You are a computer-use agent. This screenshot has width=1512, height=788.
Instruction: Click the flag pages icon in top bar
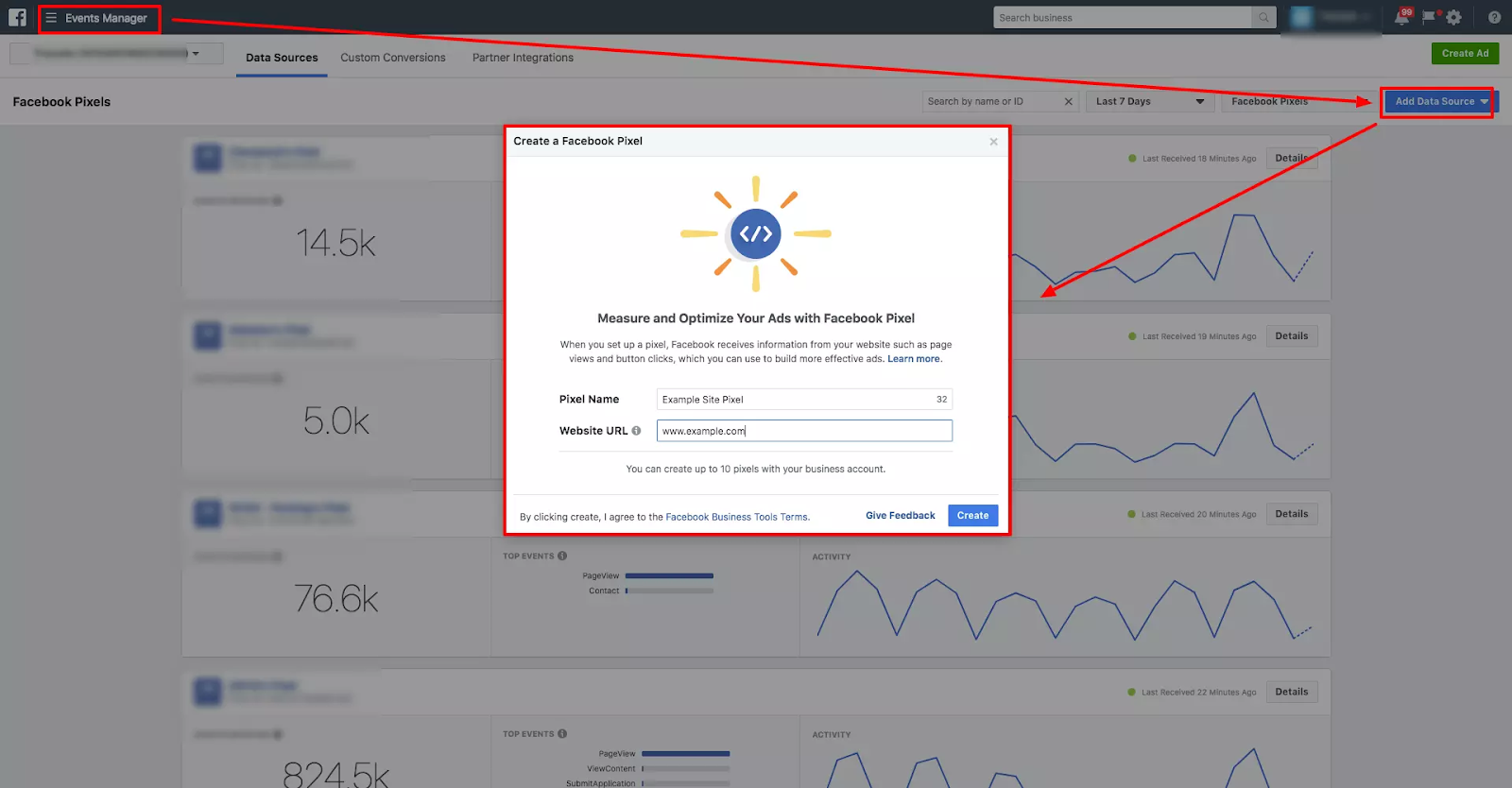pos(1429,17)
